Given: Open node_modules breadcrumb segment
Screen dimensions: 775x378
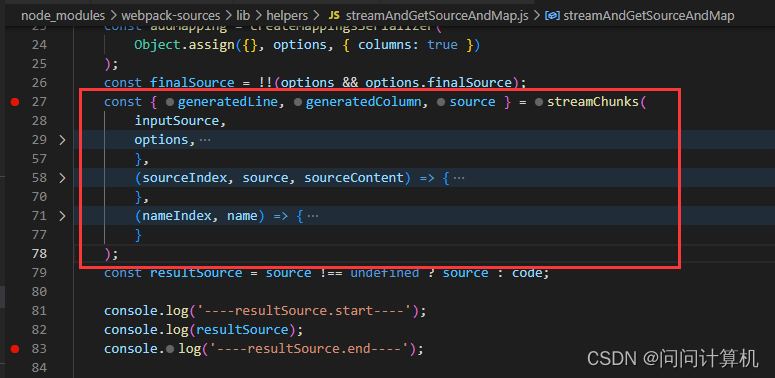Looking at the screenshot, I should click(63, 16).
